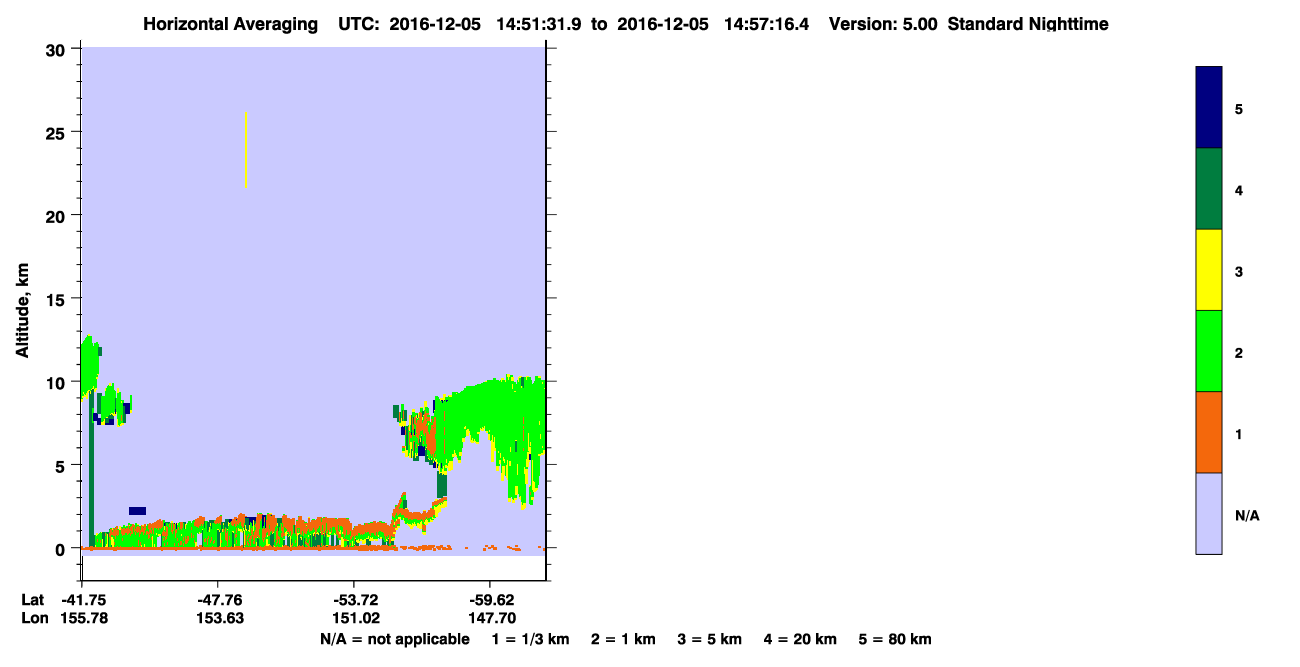Click the latitude value -47.76

point(218,600)
